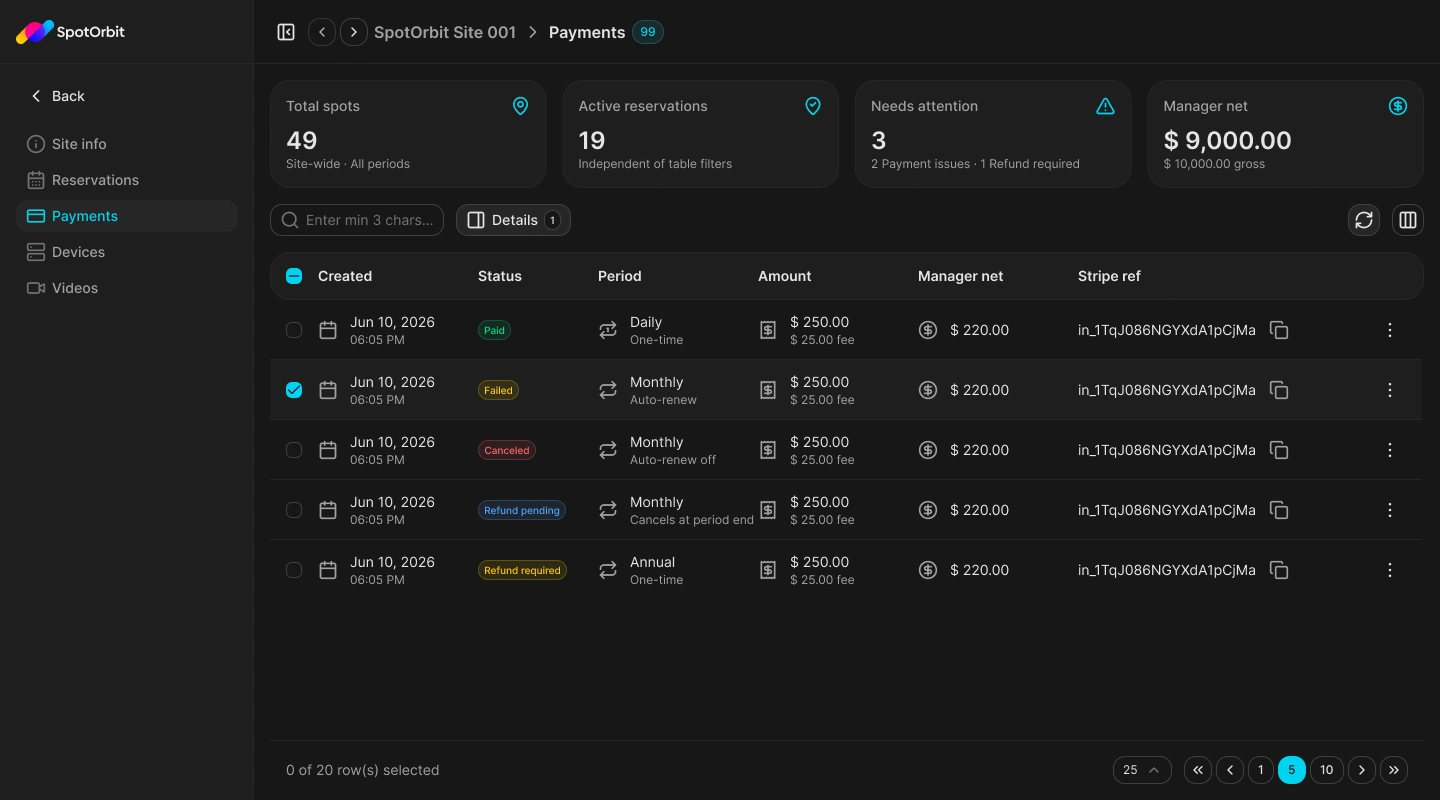This screenshot has width=1440, height=800.
Task: Open Videos in sidebar
Action: tap(127, 288)
